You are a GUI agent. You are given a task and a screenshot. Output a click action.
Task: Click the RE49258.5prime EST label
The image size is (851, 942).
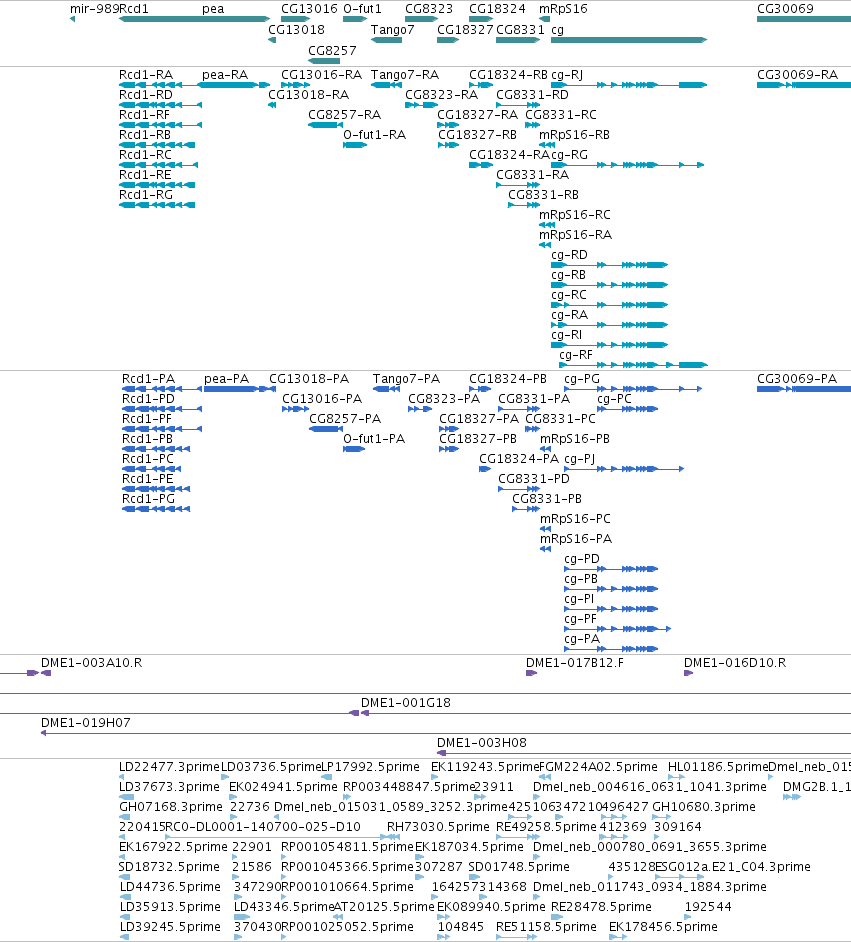pyautogui.click(x=546, y=827)
